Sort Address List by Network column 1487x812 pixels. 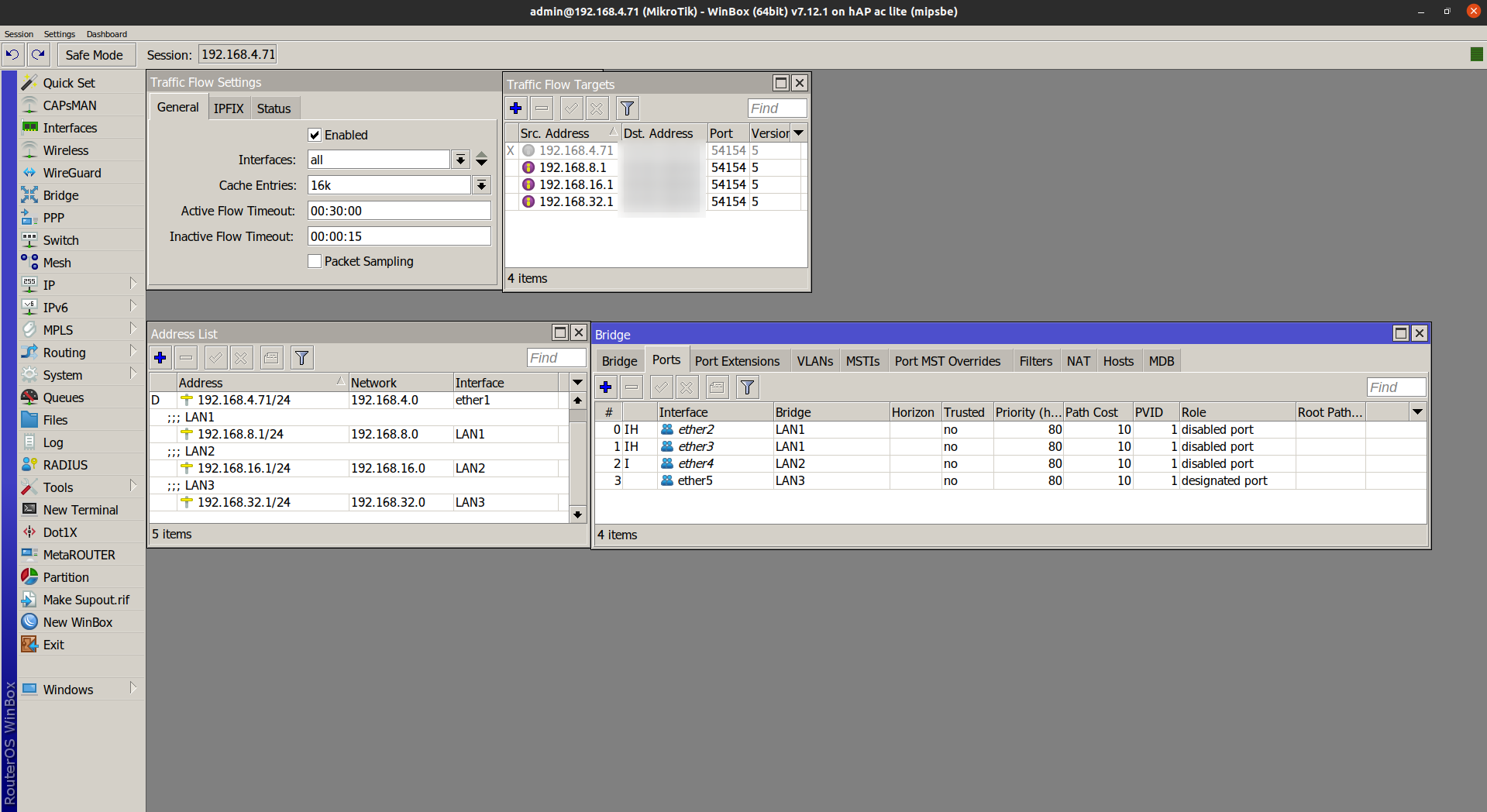click(401, 383)
